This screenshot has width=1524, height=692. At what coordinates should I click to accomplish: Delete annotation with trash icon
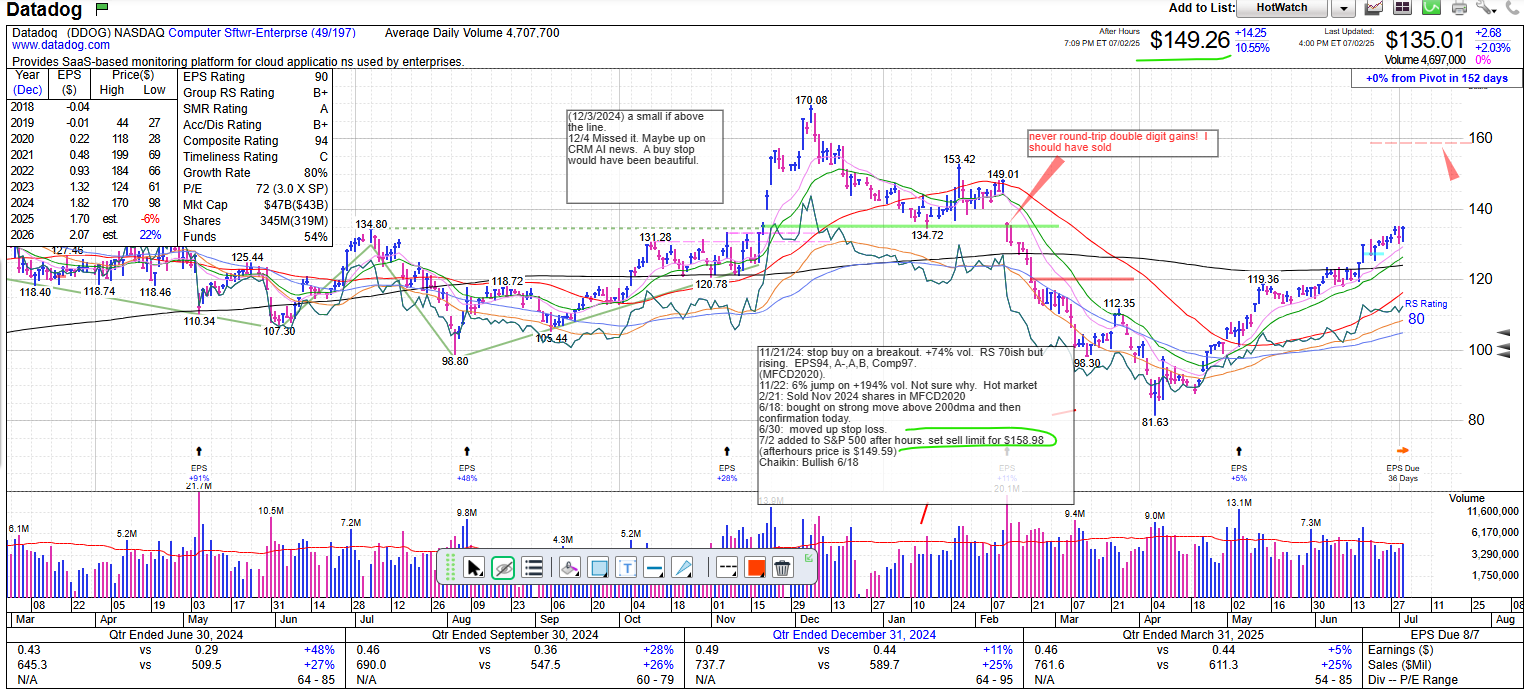[782, 568]
